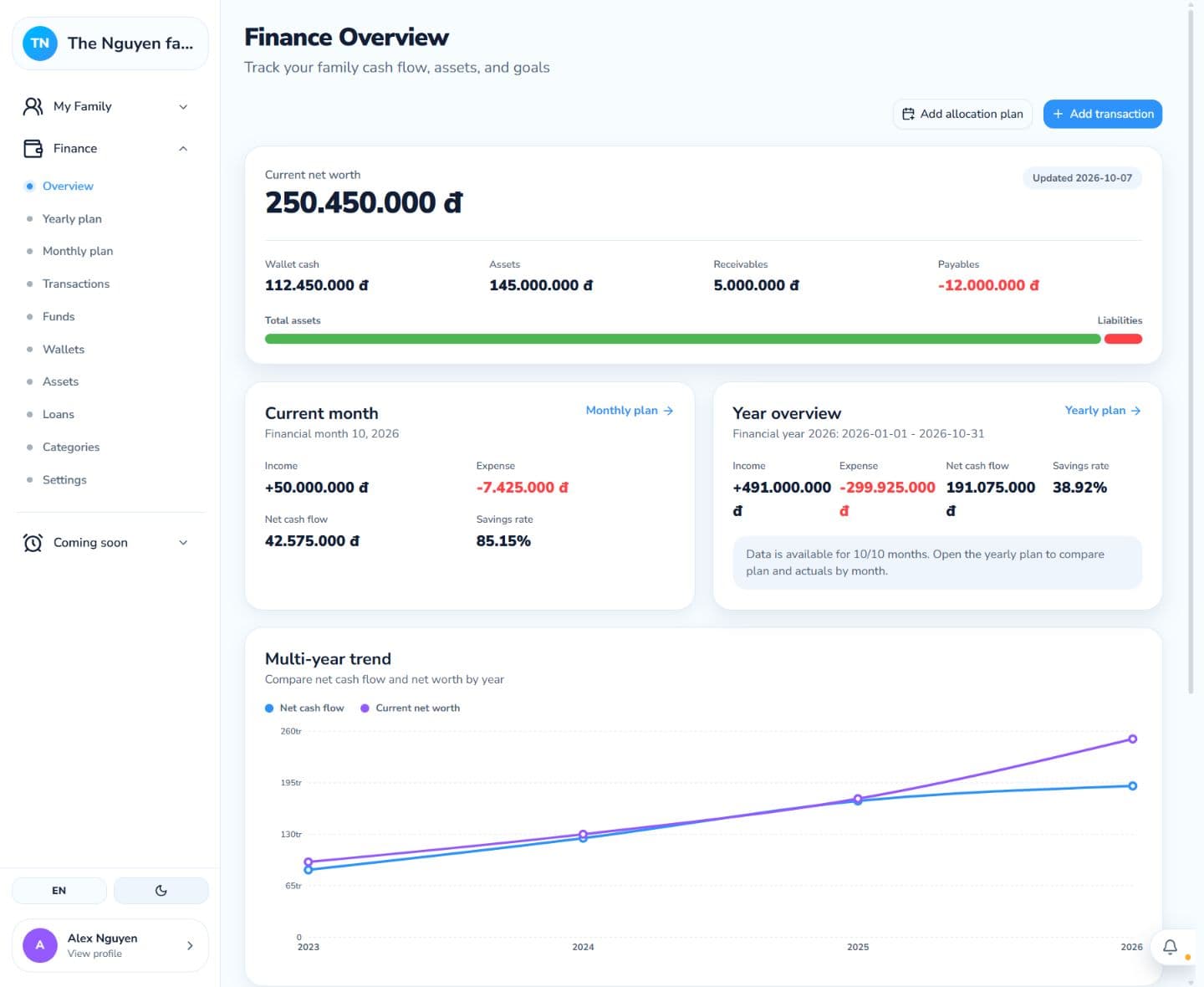Switch language using the EN button
The height and width of the screenshot is (987, 1204).
click(x=59, y=891)
